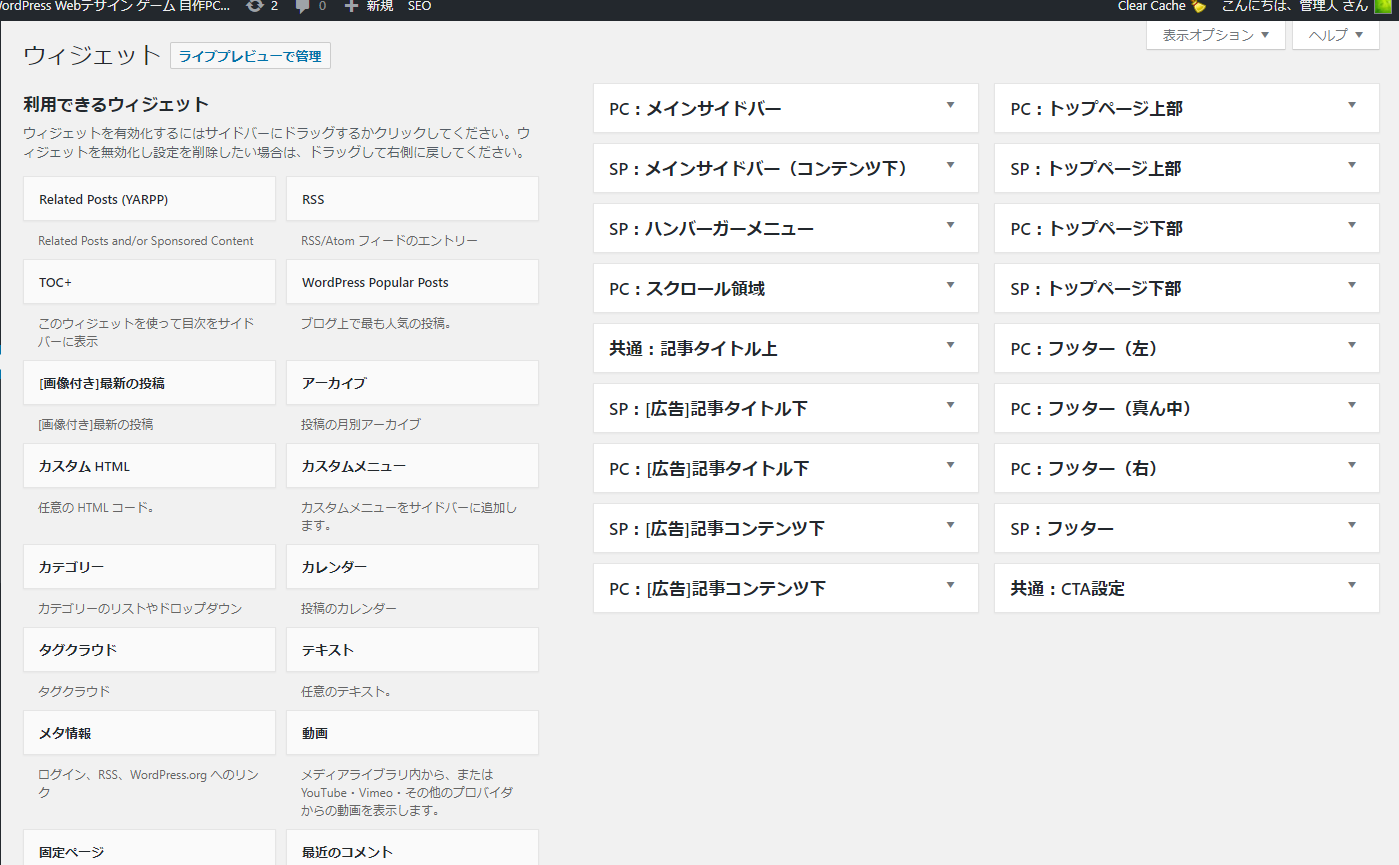Image resolution: width=1399 pixels, height=865 pixels.
Task: Select the Related Posts (YARPP) widget
Action: click(x=149, y=199)
